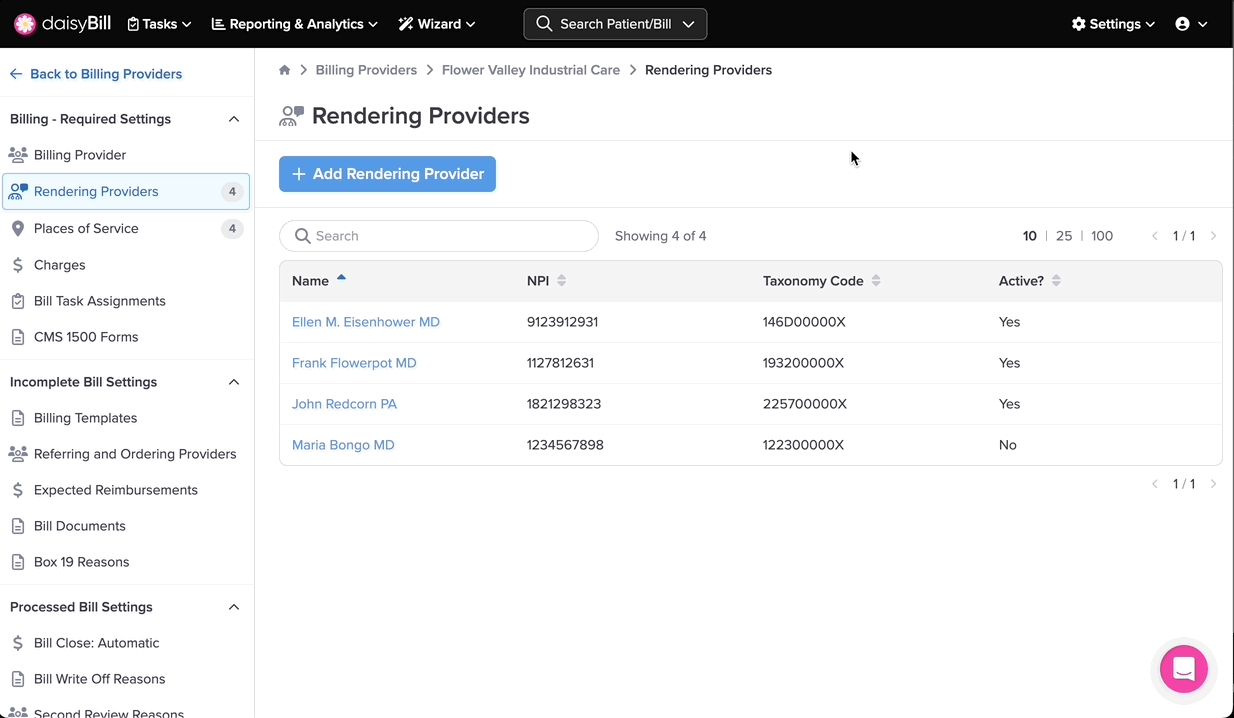This screenshot has height=718, width=1234.
Task: Open Ellen M. Eisenhower MD provider
Action: click(365, 322)
